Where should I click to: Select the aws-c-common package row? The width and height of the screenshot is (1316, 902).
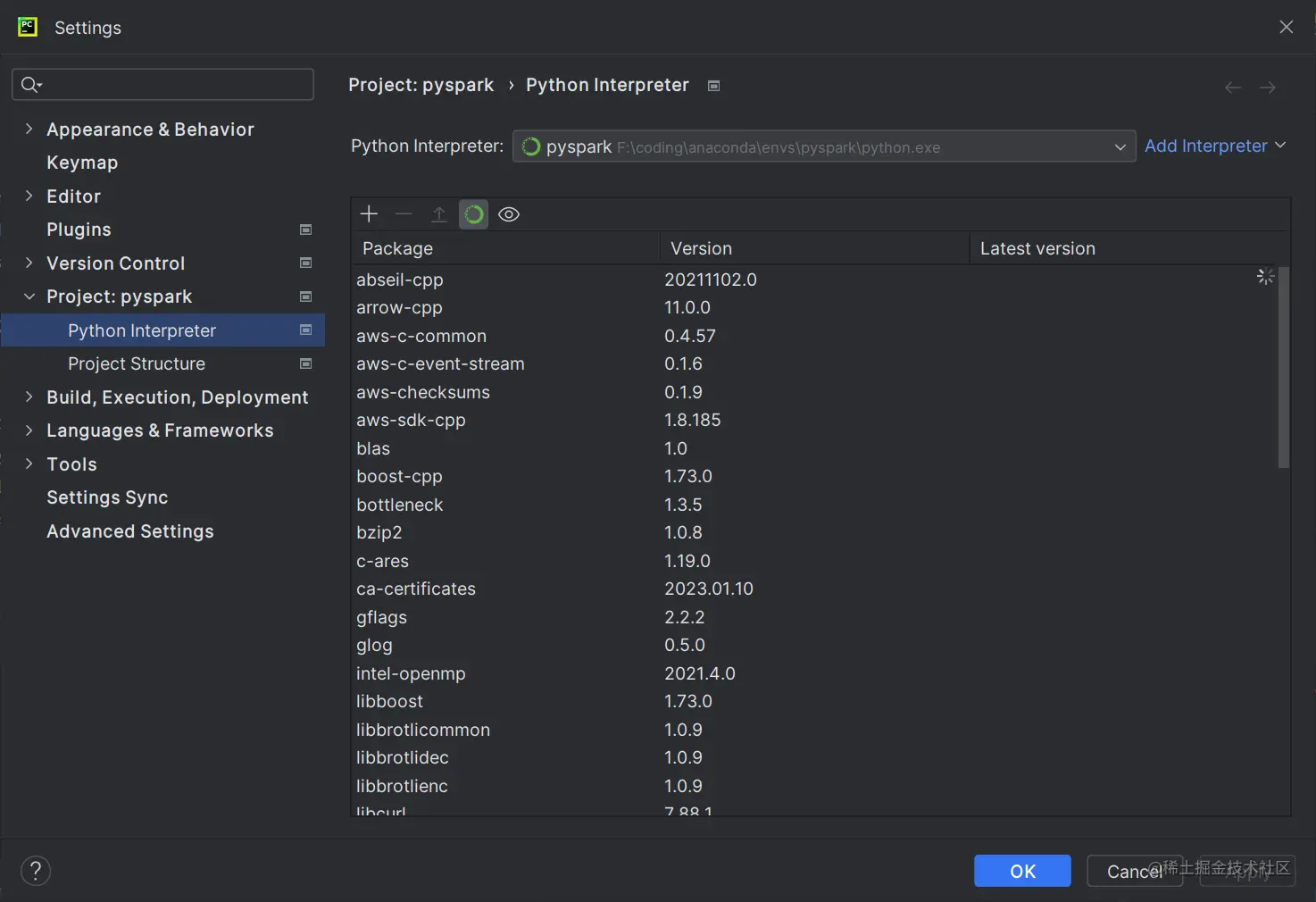815,336
